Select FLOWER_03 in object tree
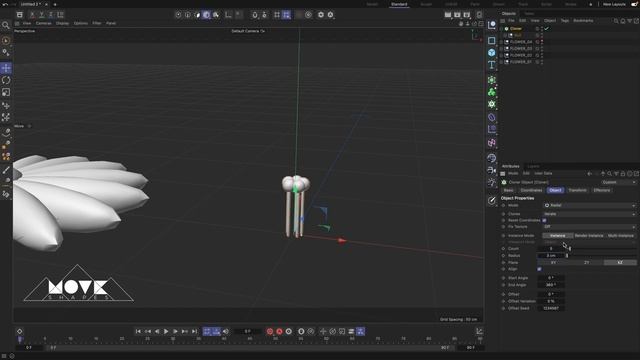640x360 pixels. (521, 49)
